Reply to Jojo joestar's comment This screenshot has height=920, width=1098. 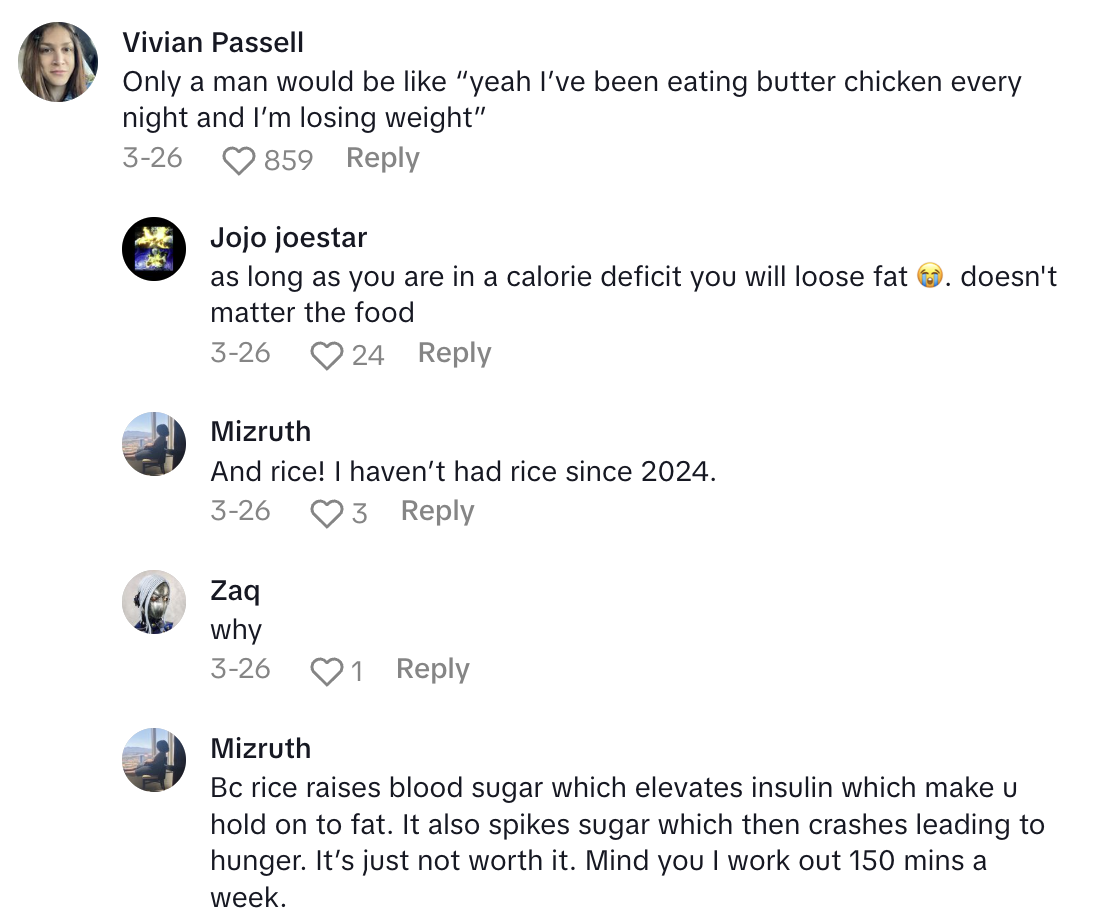[454, 353]
